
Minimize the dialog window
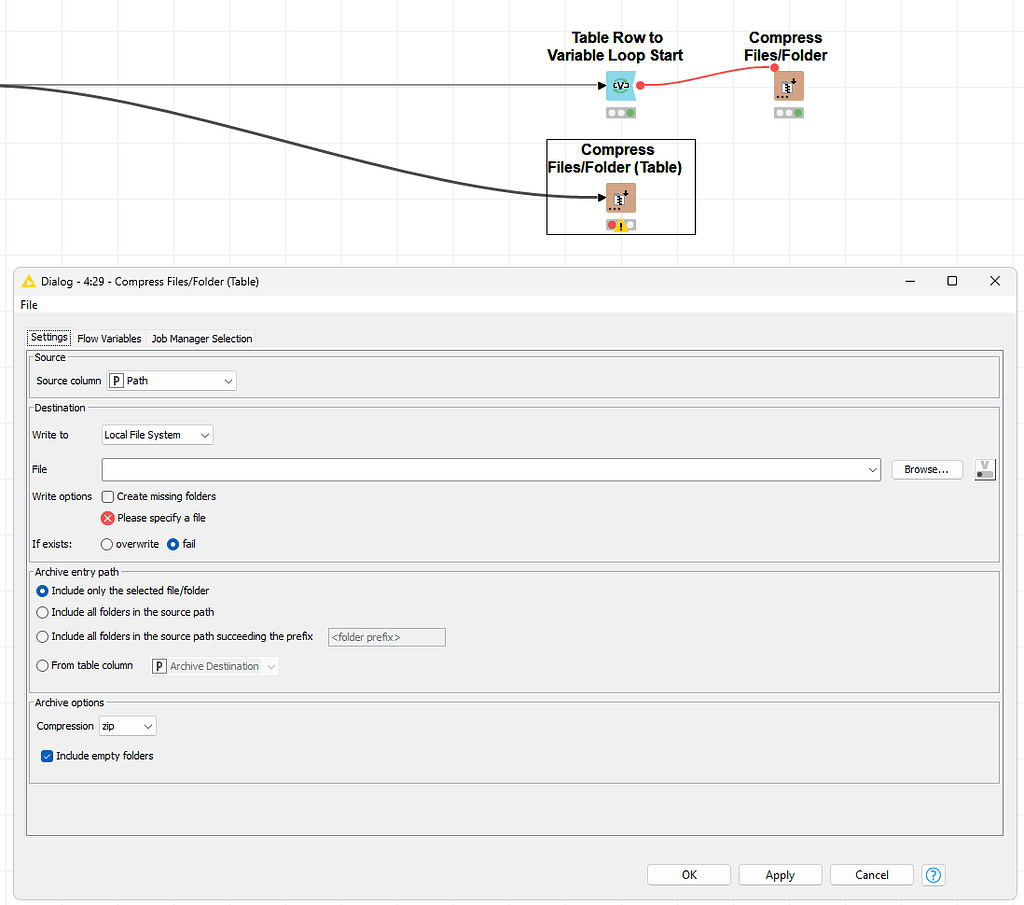pos(910,281)
